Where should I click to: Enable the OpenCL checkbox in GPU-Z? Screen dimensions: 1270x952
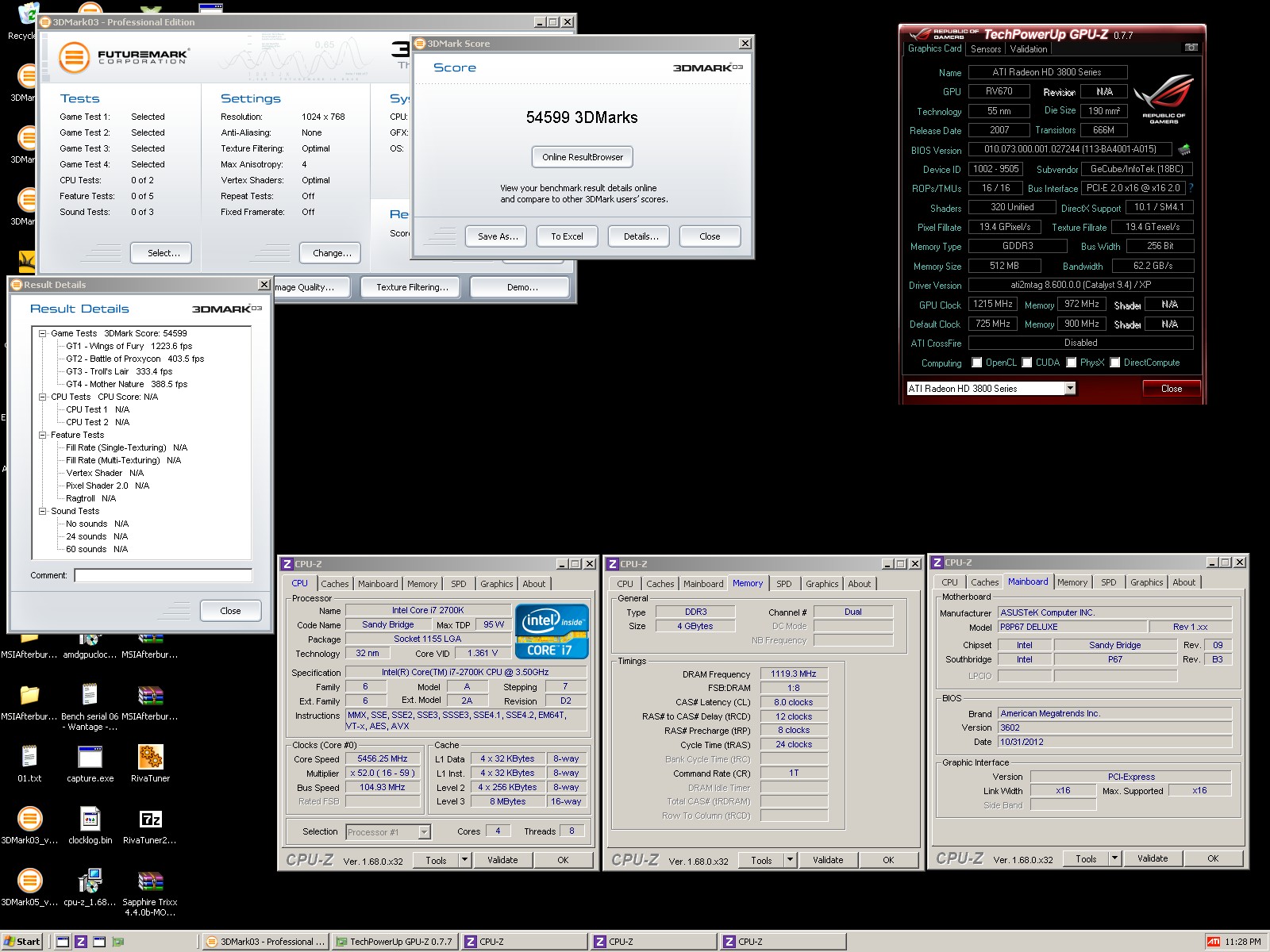(977, 363)
